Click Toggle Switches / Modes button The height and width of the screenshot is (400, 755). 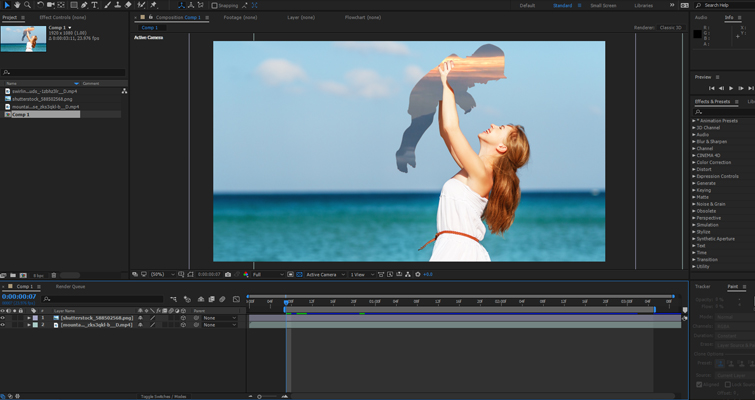pyautogui.click(x=163, y=397)
